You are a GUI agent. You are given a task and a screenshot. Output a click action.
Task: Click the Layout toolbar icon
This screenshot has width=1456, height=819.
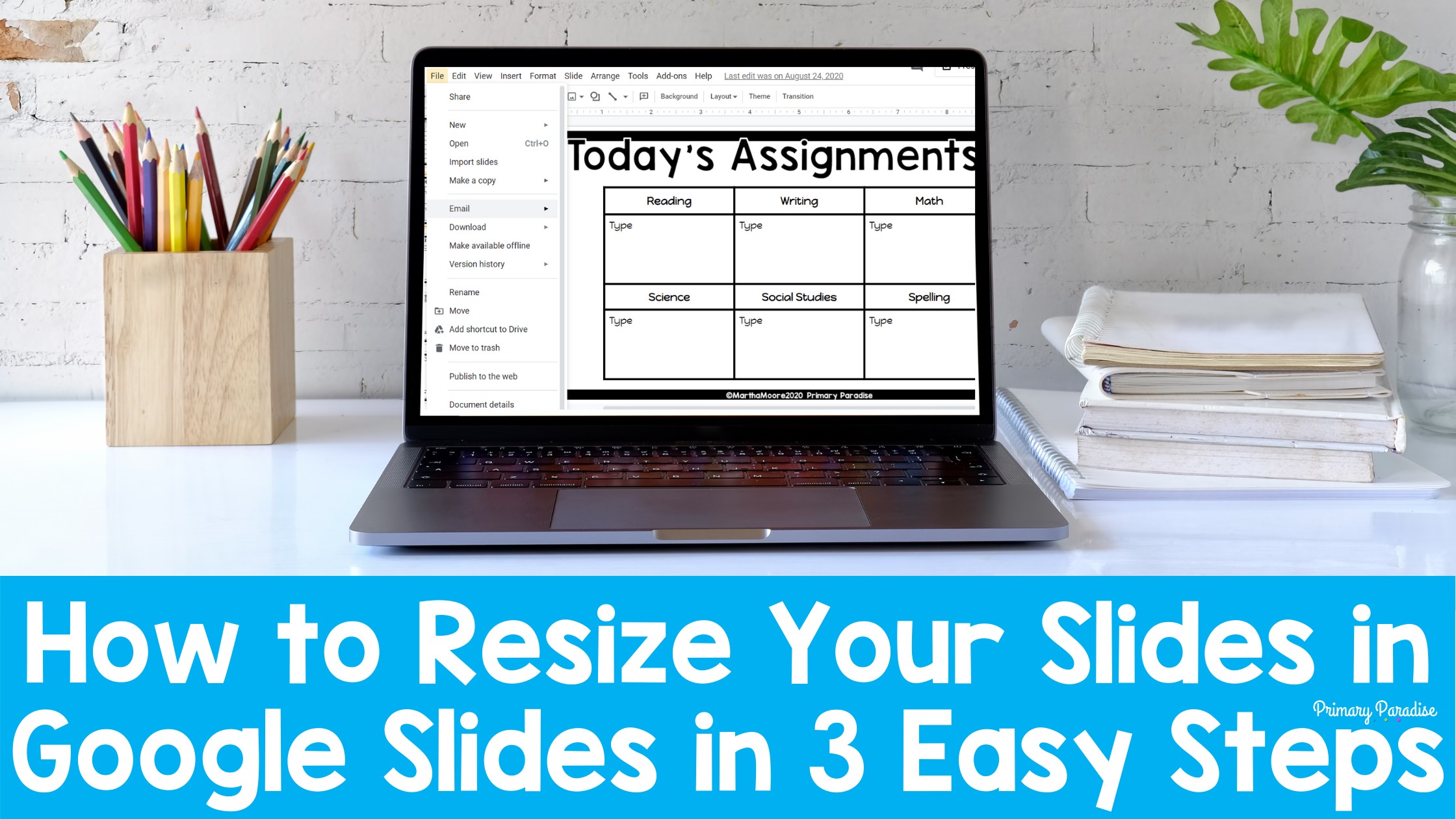click(723, 96)
